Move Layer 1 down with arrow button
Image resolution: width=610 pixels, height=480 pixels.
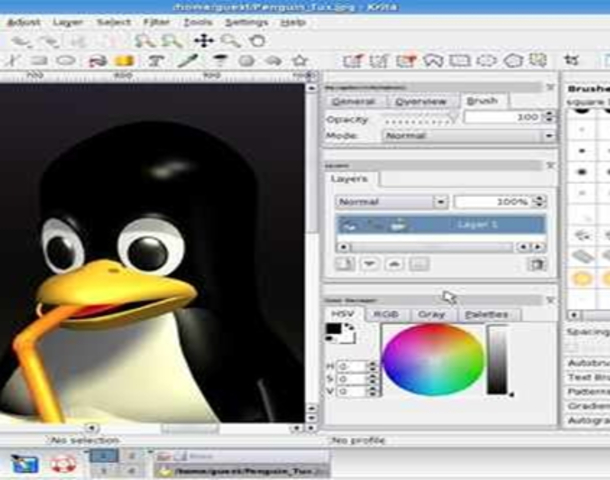pyautogui.click(x=370, y=264)
